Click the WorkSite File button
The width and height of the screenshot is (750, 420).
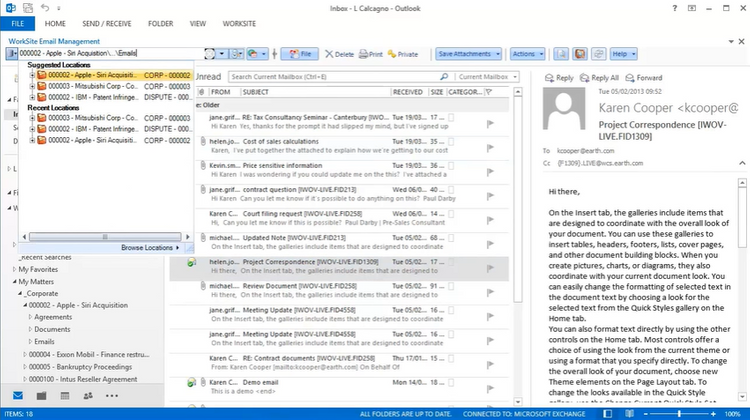pyautogui.click(x=299, y=54)
